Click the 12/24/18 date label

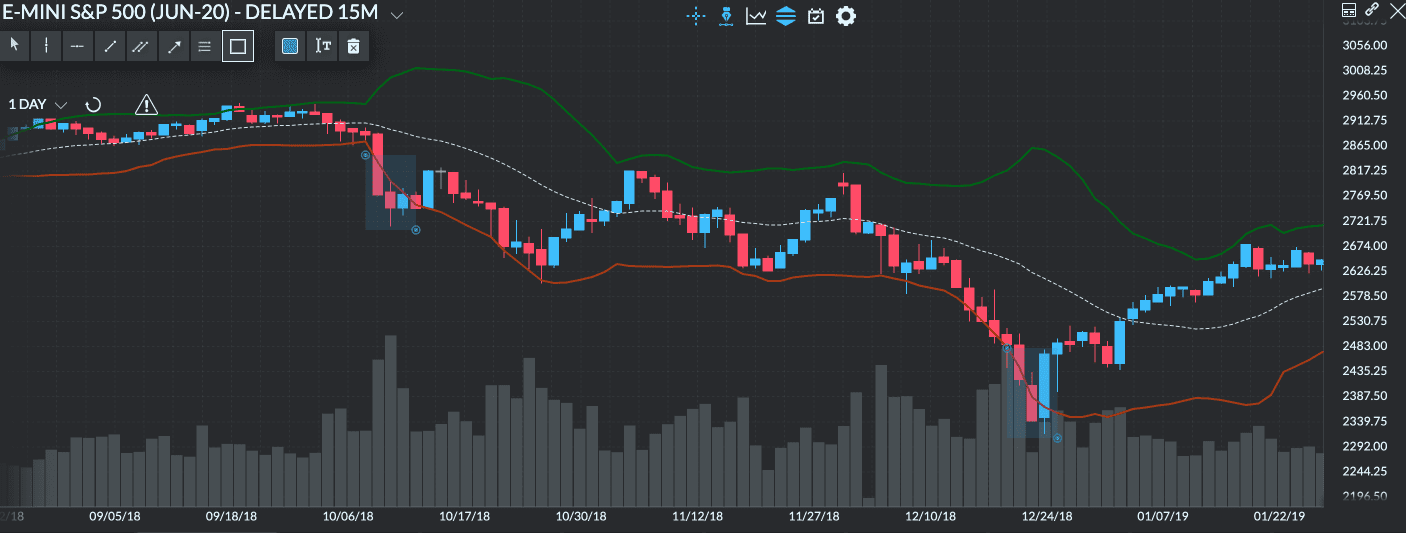1046,517
